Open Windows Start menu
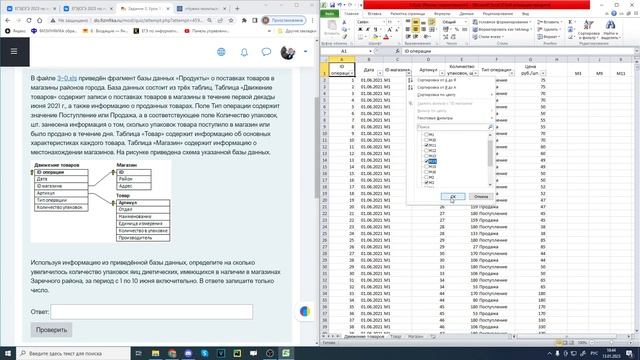This screenshot has width=640, height=360. pos(8,353)
